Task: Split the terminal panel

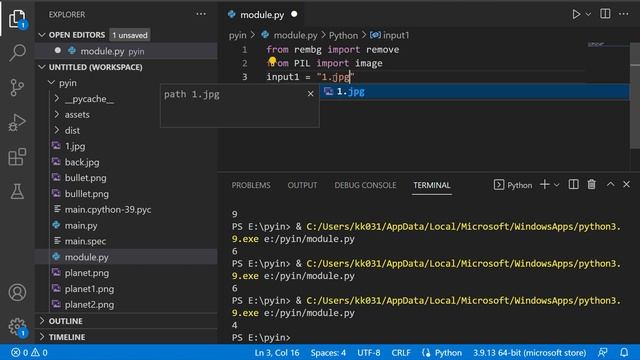Action: click(x=573, y=184)
